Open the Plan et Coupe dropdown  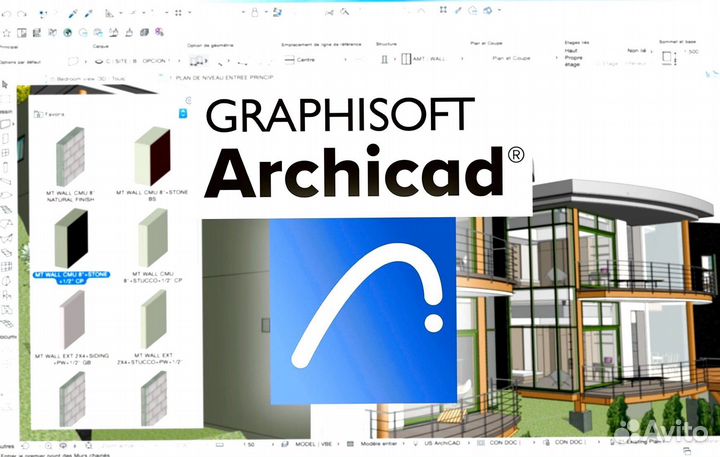[525, 58]
